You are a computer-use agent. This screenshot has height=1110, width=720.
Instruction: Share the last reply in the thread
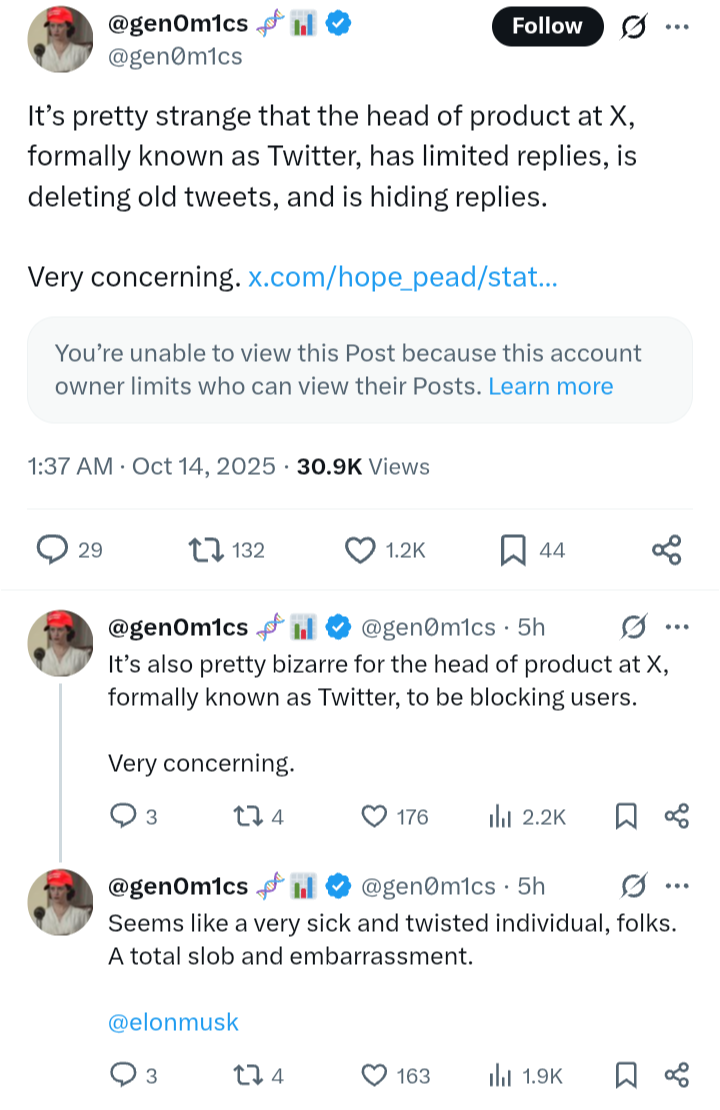click(x=677, y=1075)
